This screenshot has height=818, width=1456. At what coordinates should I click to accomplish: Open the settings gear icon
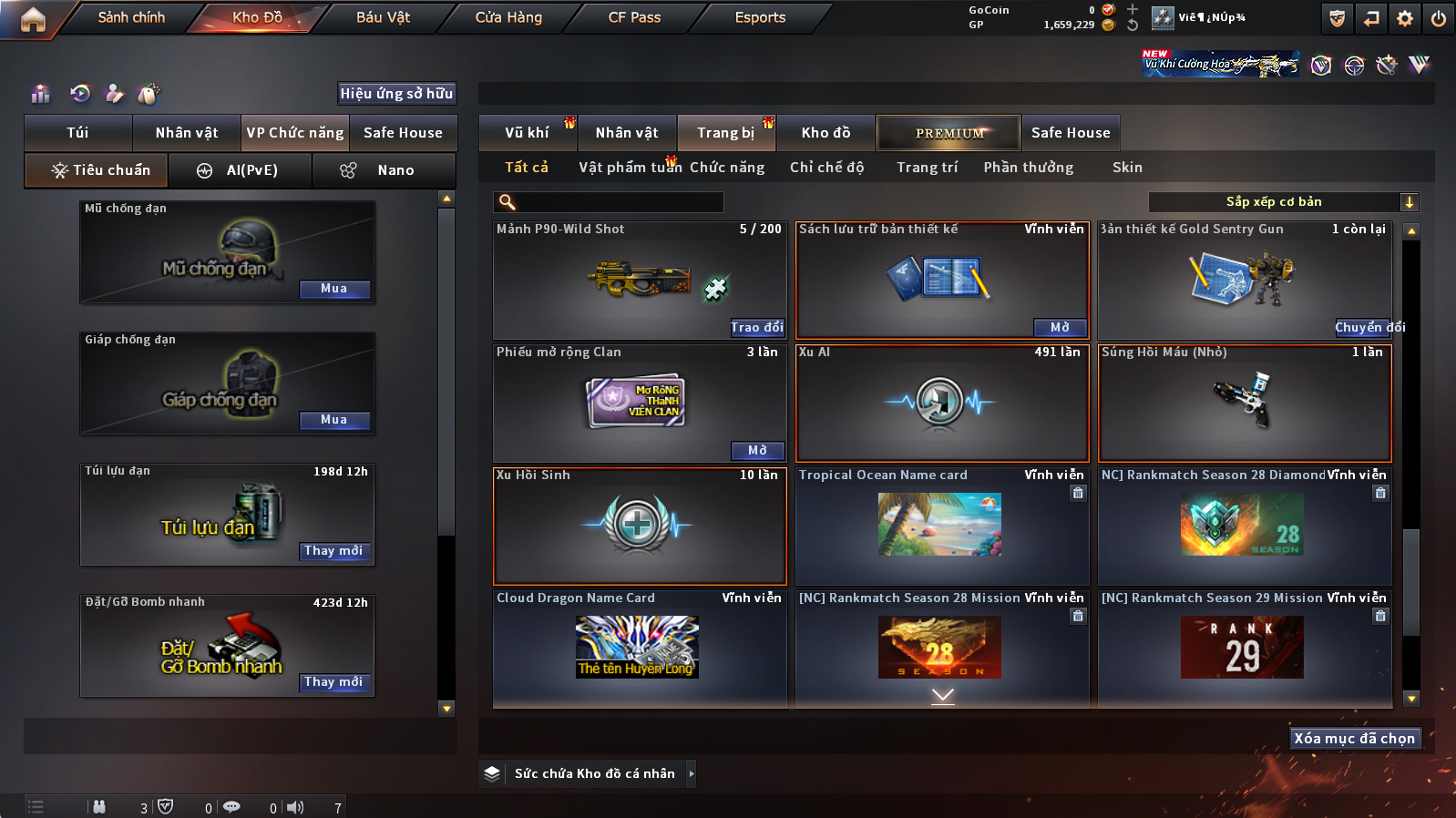click(1405, 18)
